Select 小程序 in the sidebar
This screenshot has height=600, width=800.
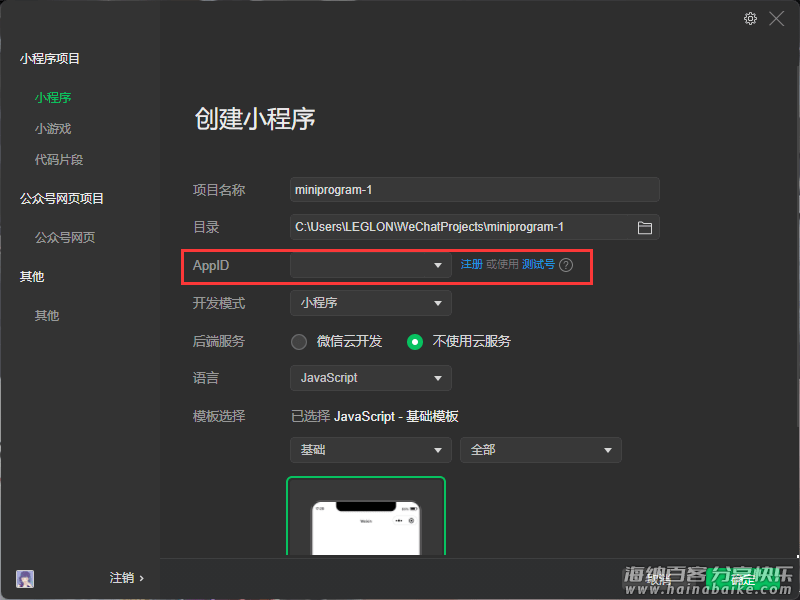tap(53, 97)
